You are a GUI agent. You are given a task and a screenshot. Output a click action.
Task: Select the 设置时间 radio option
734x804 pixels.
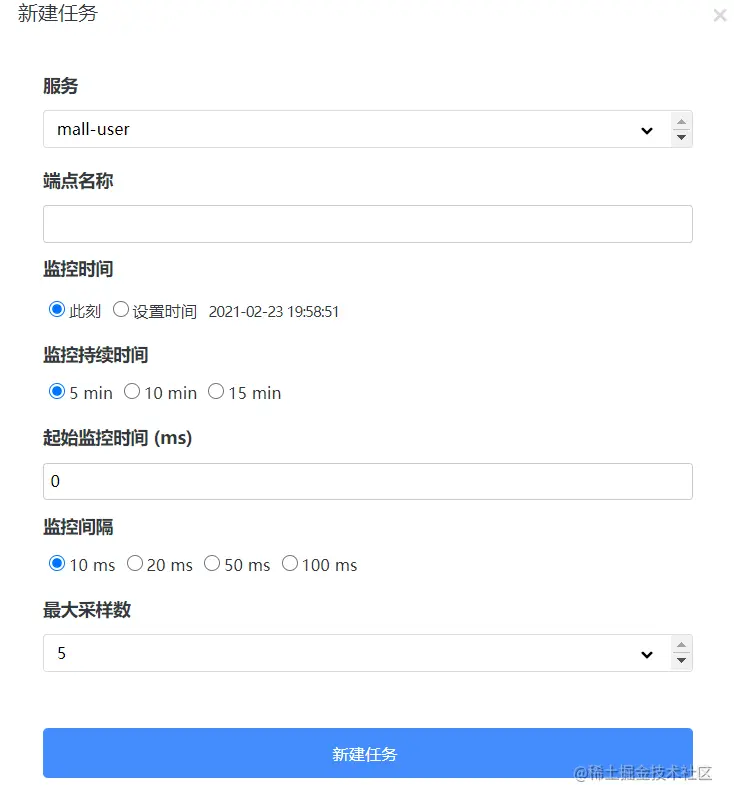[x=120, y=308]
